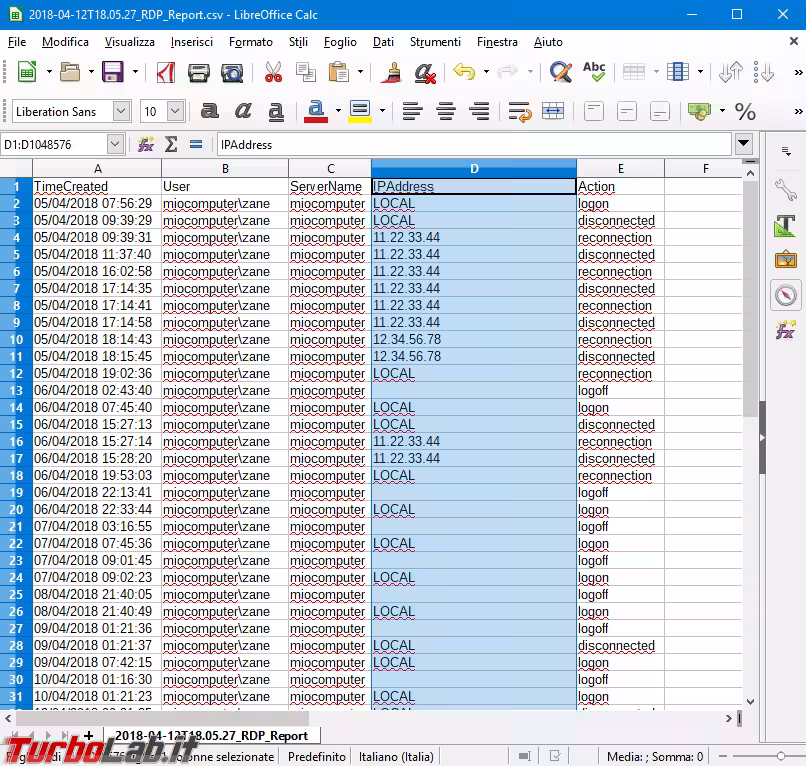Screen dimensions: 806x766
Task: Open sidebar Gallery panel
Action: 786,260
